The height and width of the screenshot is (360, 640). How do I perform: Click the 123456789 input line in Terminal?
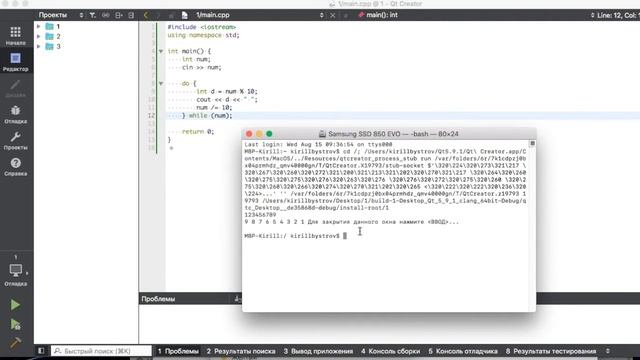click(260, 215)
